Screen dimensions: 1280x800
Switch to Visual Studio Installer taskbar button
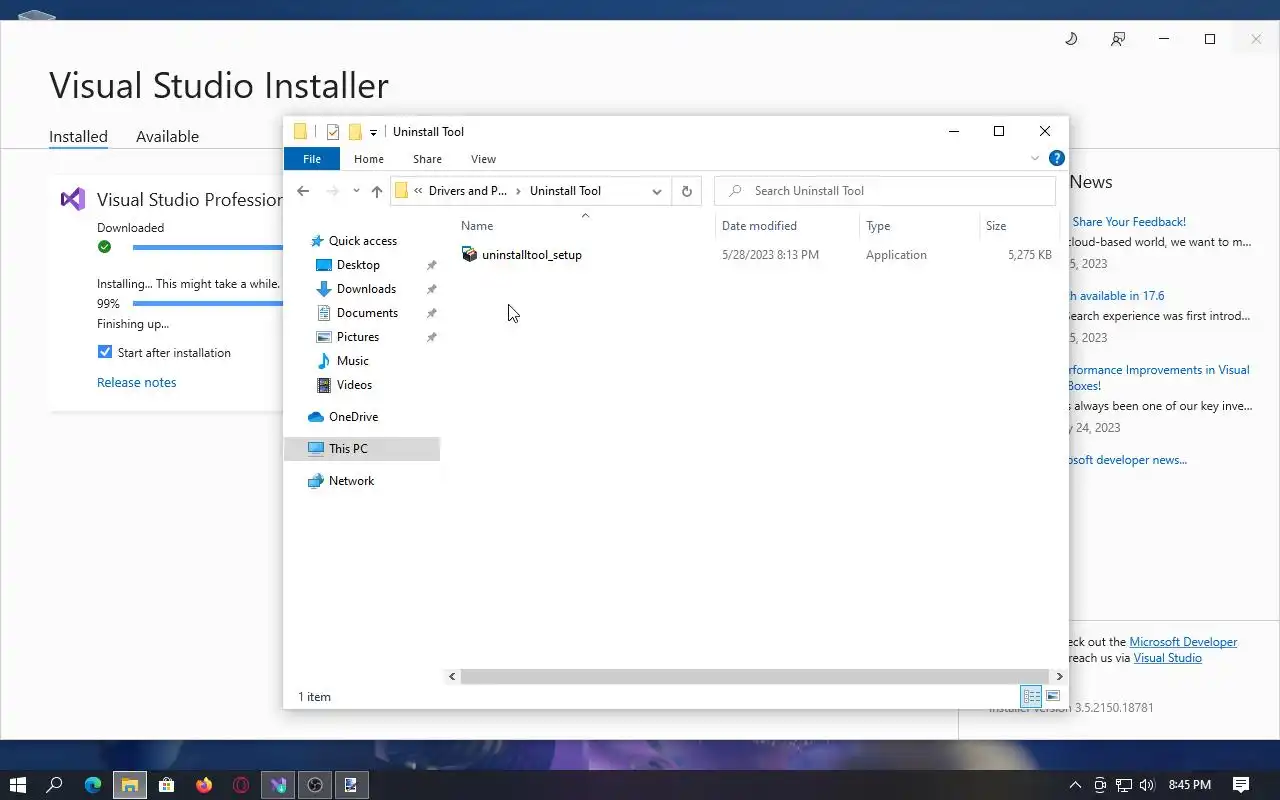[x=278, y=785]
